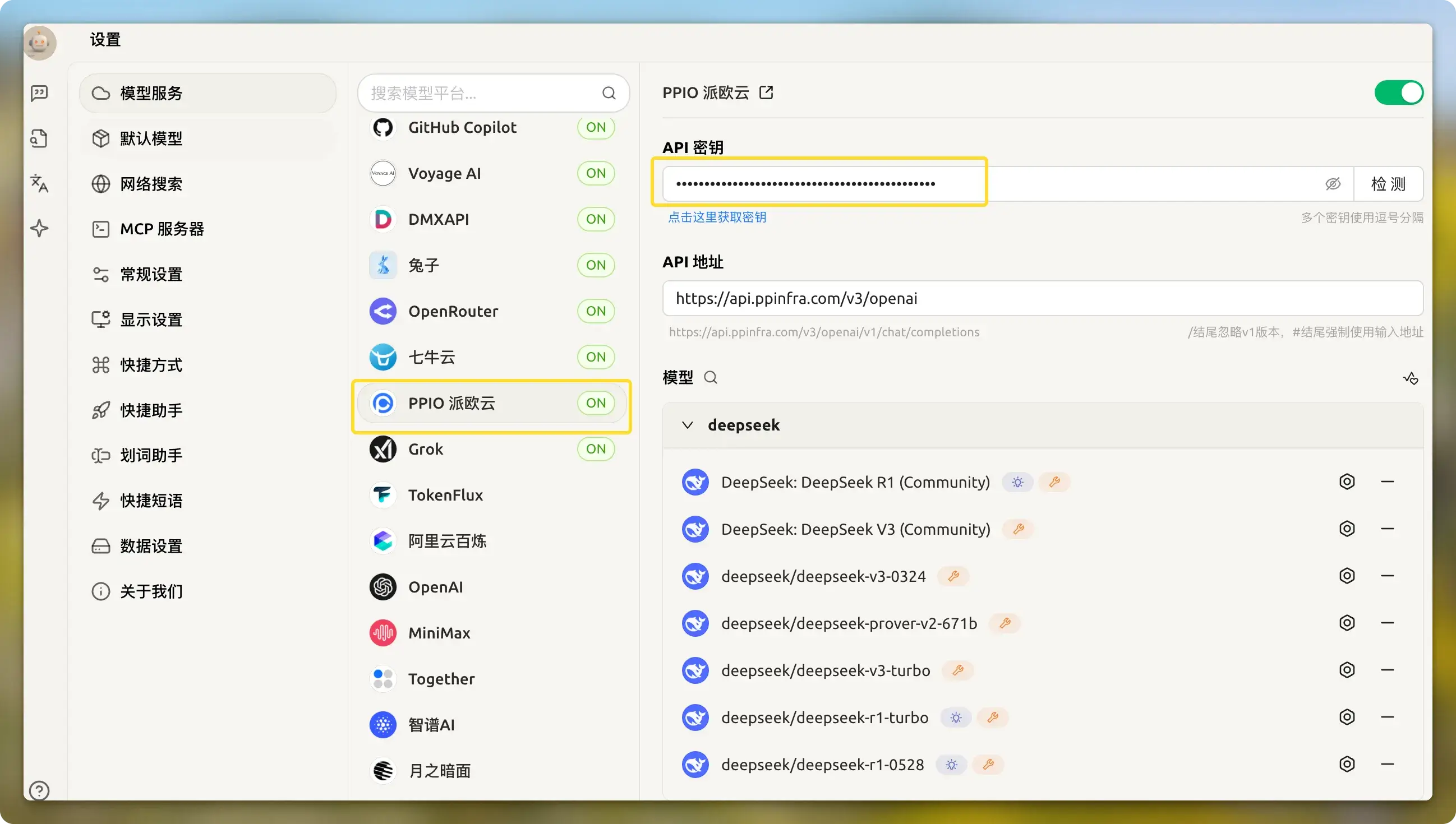This screenshot has height=824, width=1456.
Task: Click the help question mark icon
Action: pyautogui.click(x=39, y=790)
